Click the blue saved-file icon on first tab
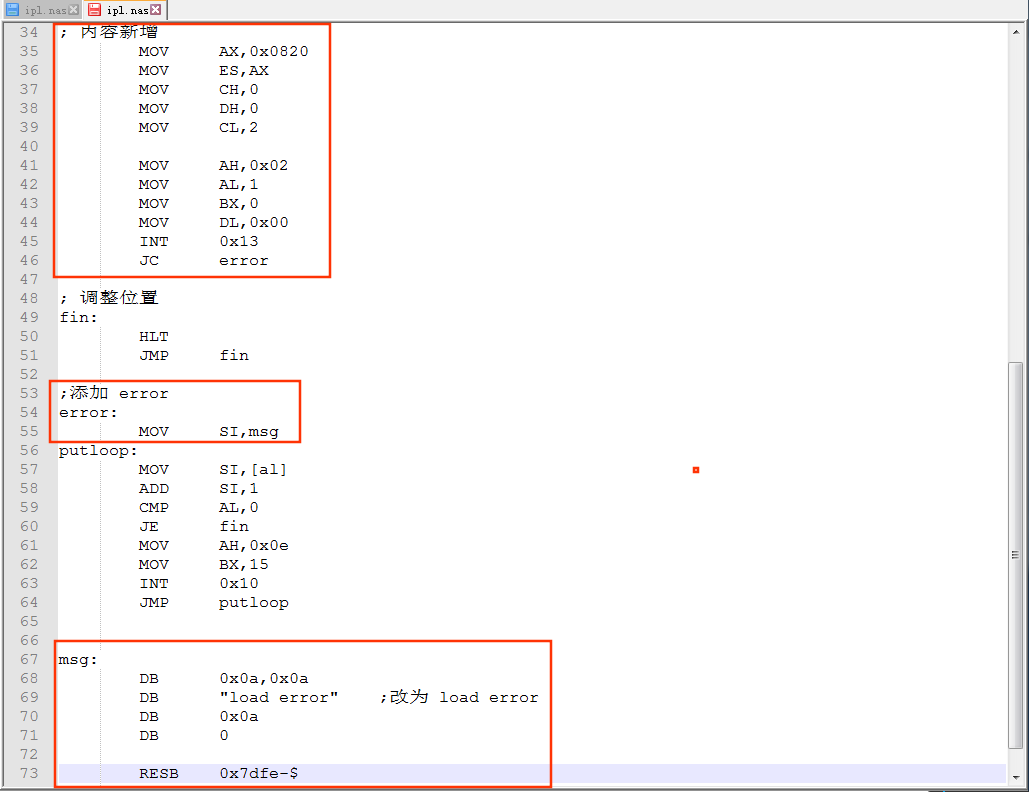The height and width of the screenshot is (792, 1029). click(12, 10)
